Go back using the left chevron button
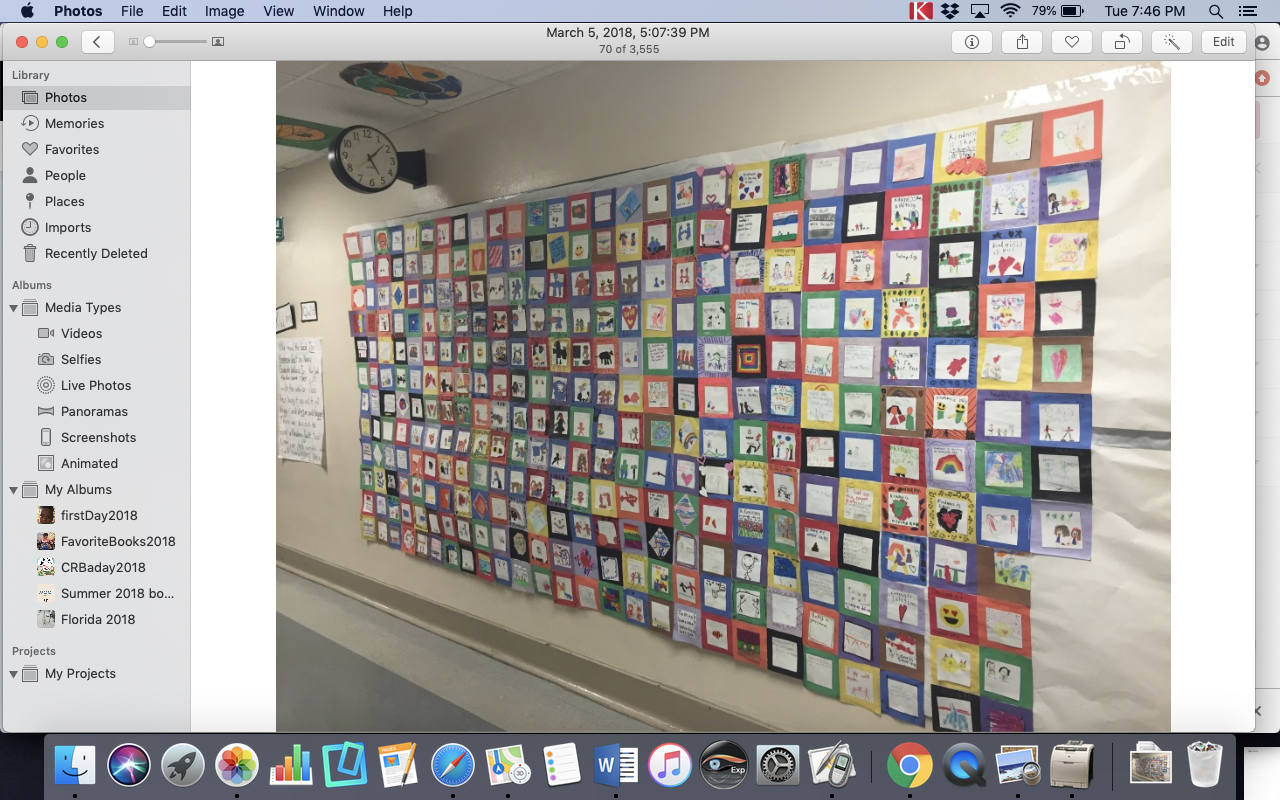Screen dimensions: 1280x800 (x=97, y=42)
